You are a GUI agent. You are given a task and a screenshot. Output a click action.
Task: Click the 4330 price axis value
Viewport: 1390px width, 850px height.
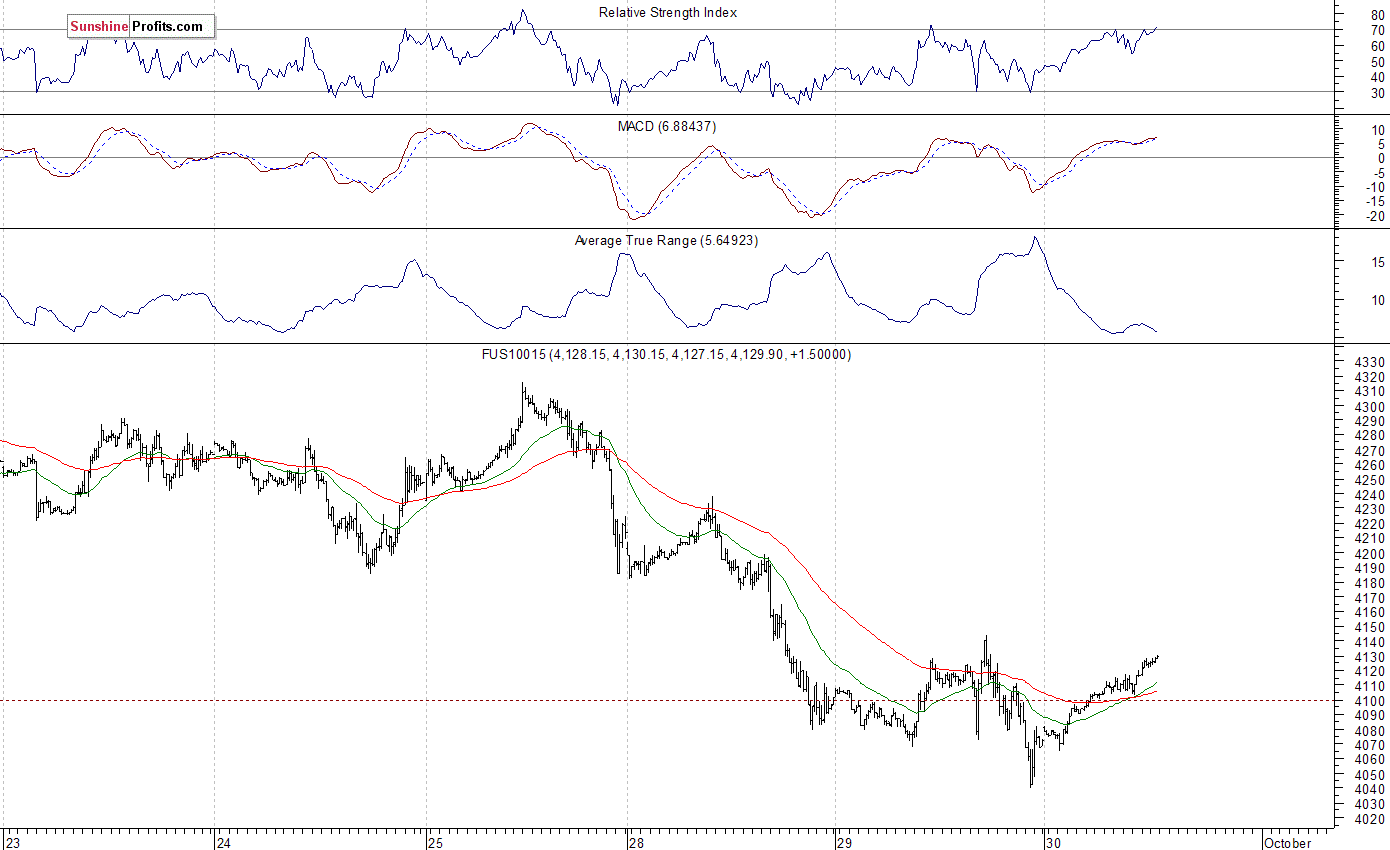point(1369,362)
